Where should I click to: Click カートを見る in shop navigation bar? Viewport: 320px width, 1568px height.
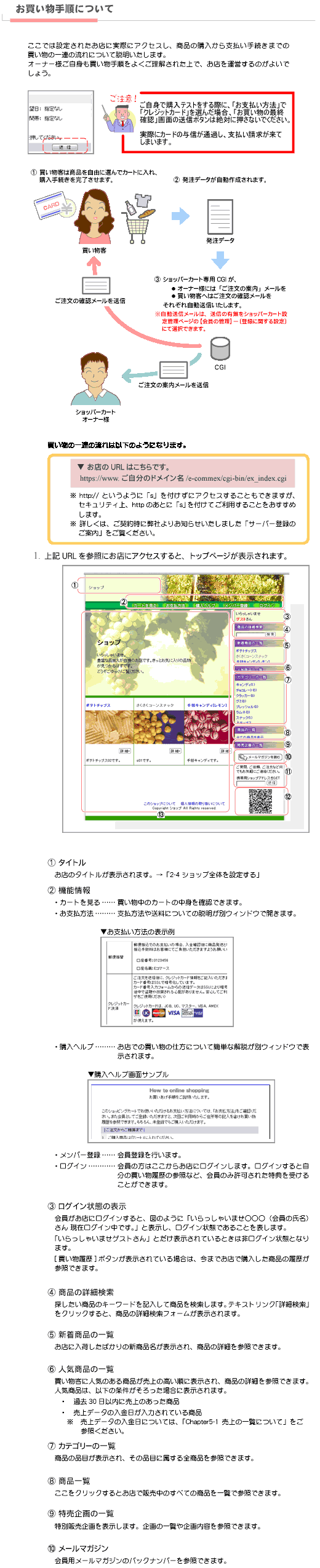pyautogui.click(x=145, y=605)
